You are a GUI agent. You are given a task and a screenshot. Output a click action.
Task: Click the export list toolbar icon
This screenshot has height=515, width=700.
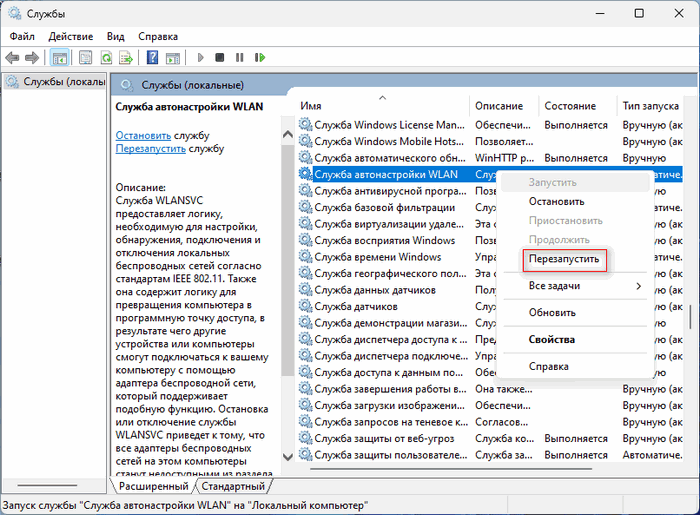click(x=125, y=58)
